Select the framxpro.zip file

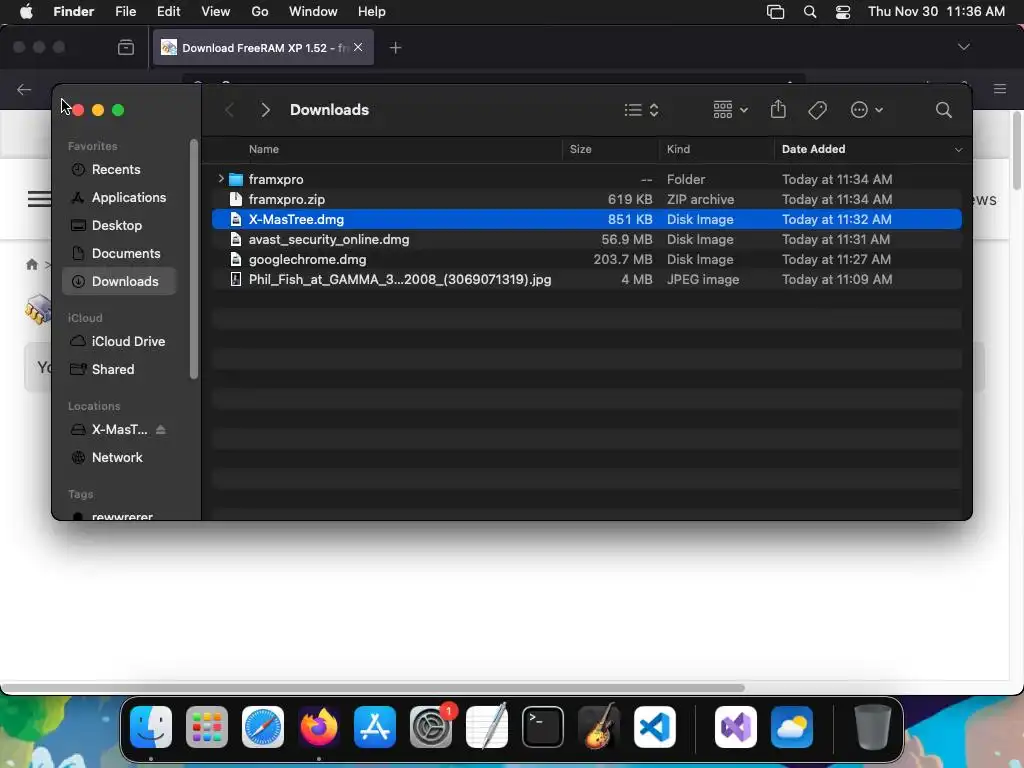[586, 199]
